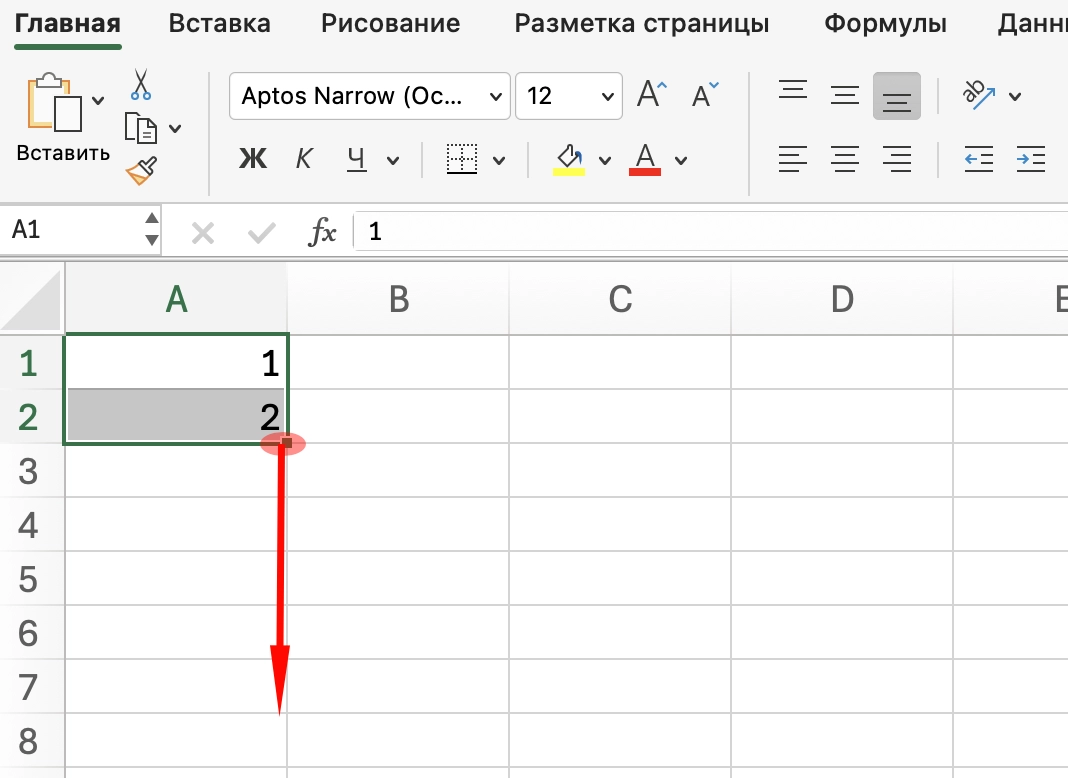
Task: Apply italic formatting with К button
Action: [304, 159]
